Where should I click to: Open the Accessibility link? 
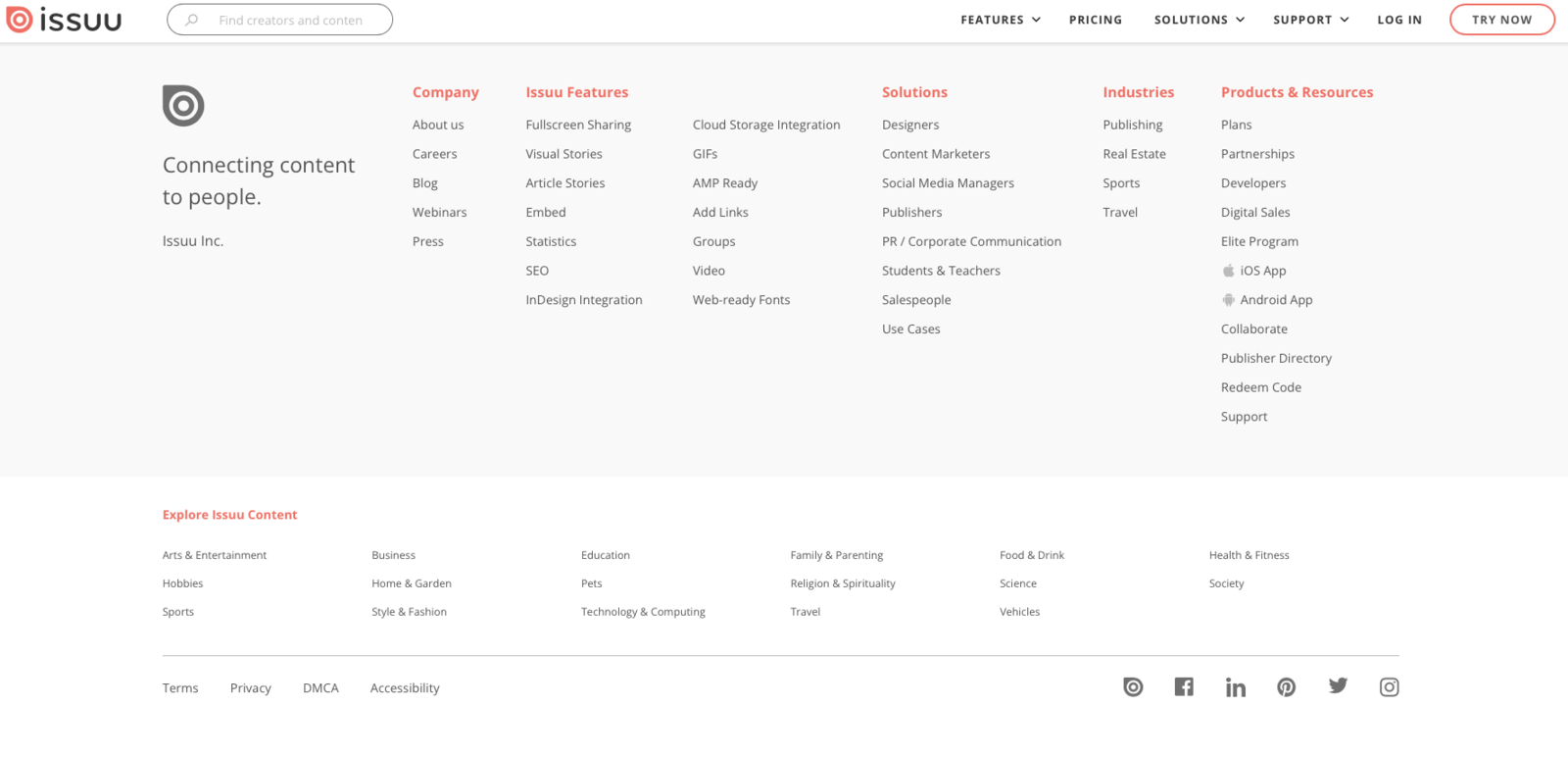click(x=405, y=688)
